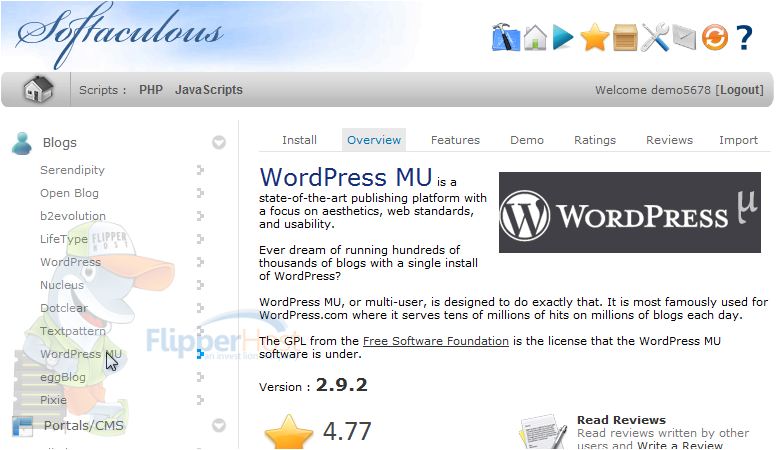Select the PHP scripts link
Viewport: 776px width, 450px height.
[x=151, y=90]
